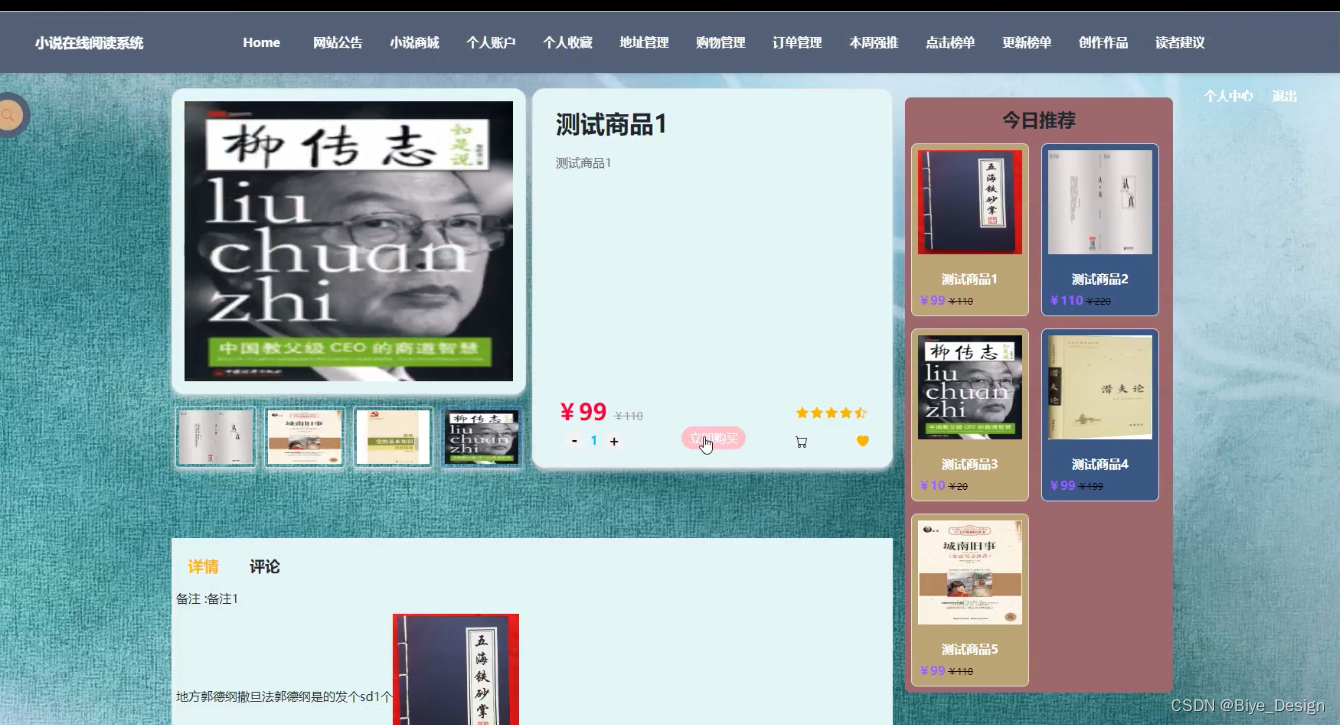1340x725 pixels.
Task: Click the heart favorite icon
Action: click(863, 441)
